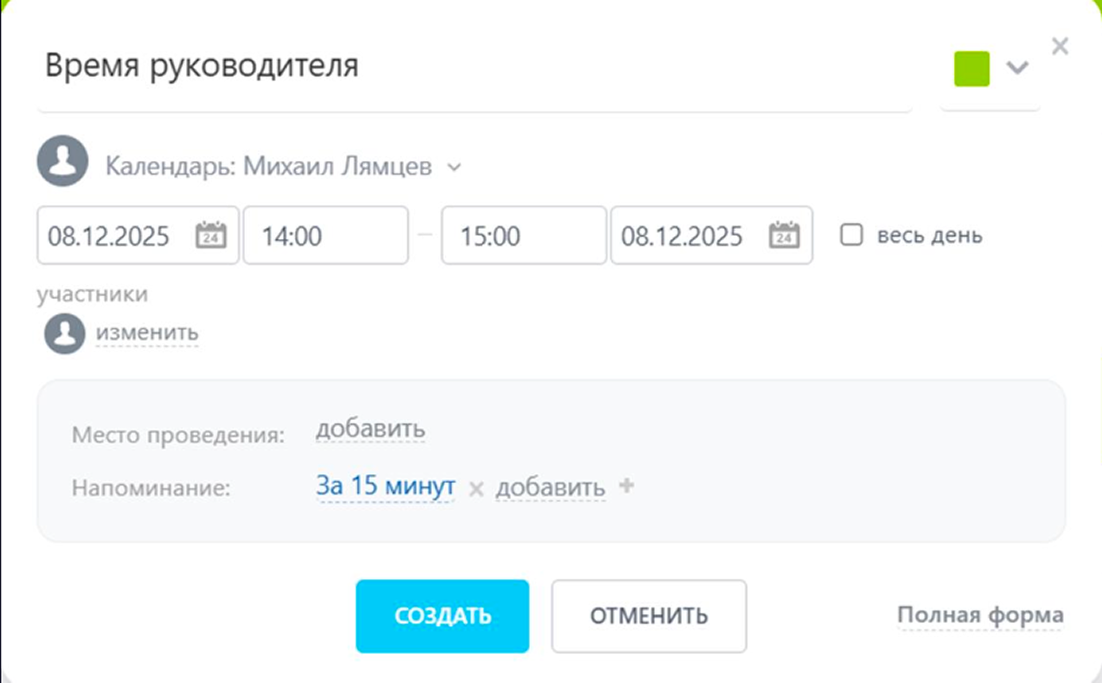Click the СОЗДАТЬ button
This screenshot has width=1102, height=683.
442,616
